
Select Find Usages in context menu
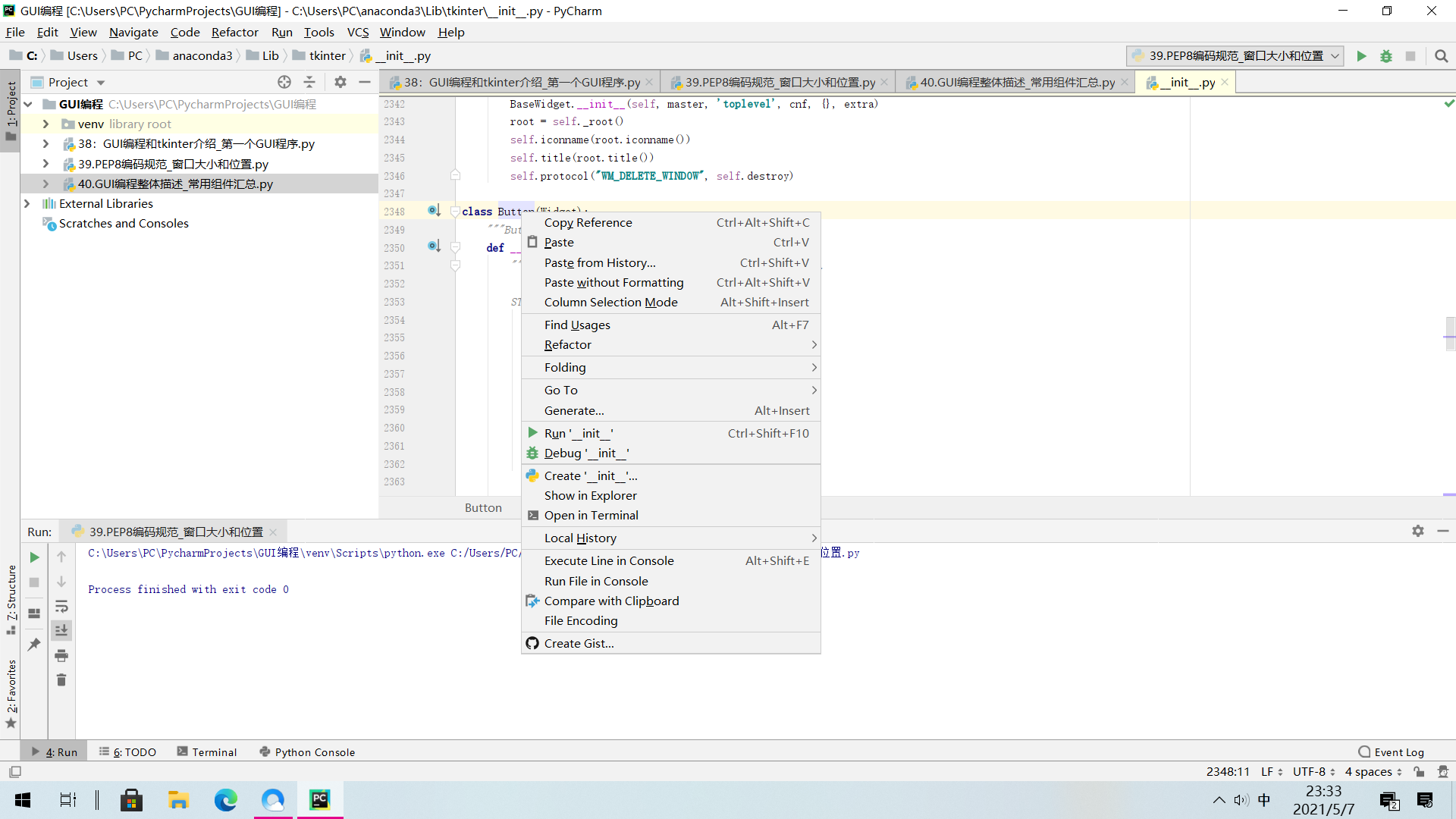click(671, 325)
